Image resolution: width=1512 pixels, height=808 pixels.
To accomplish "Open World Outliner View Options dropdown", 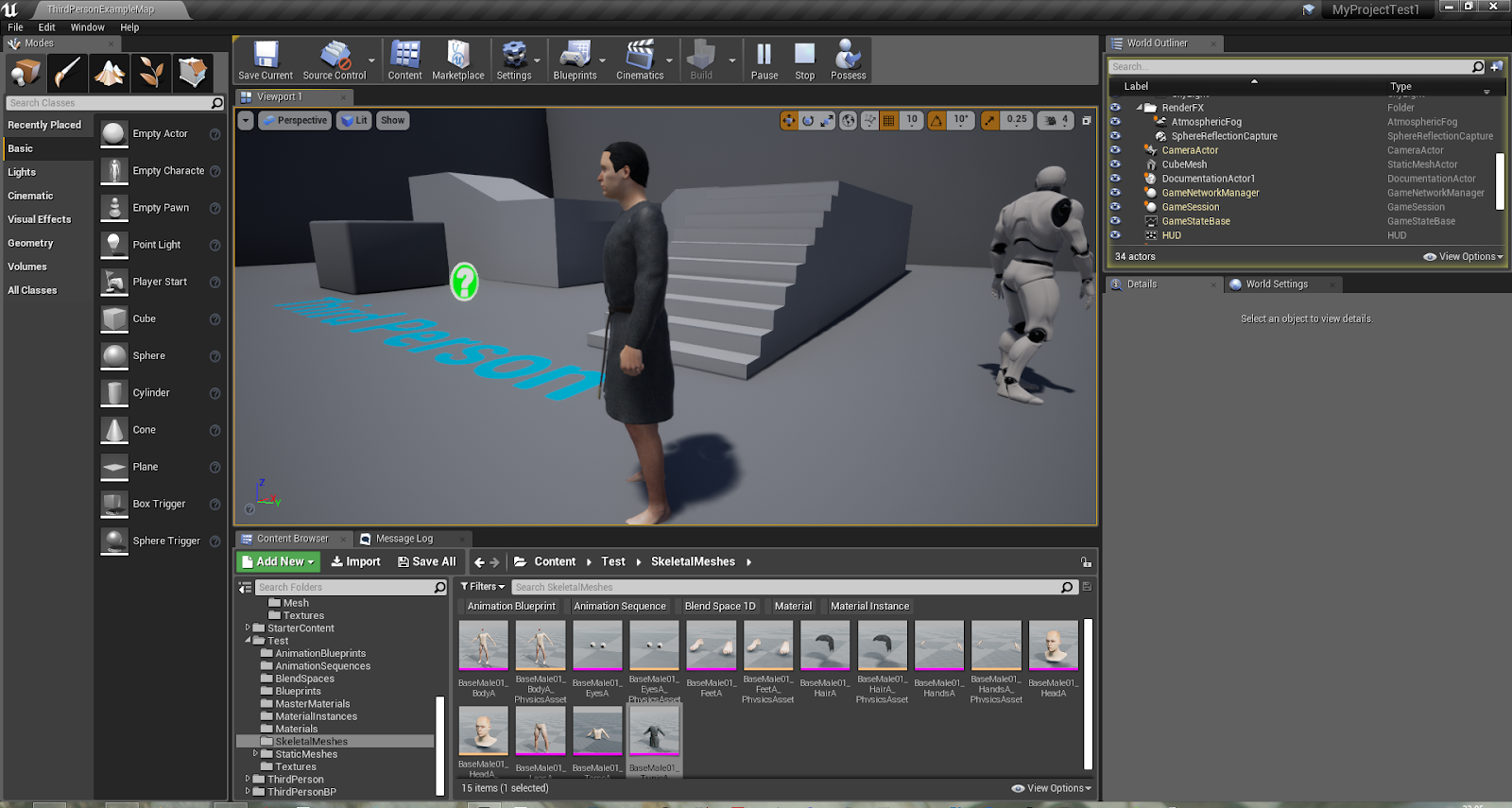I will 1463,257.
